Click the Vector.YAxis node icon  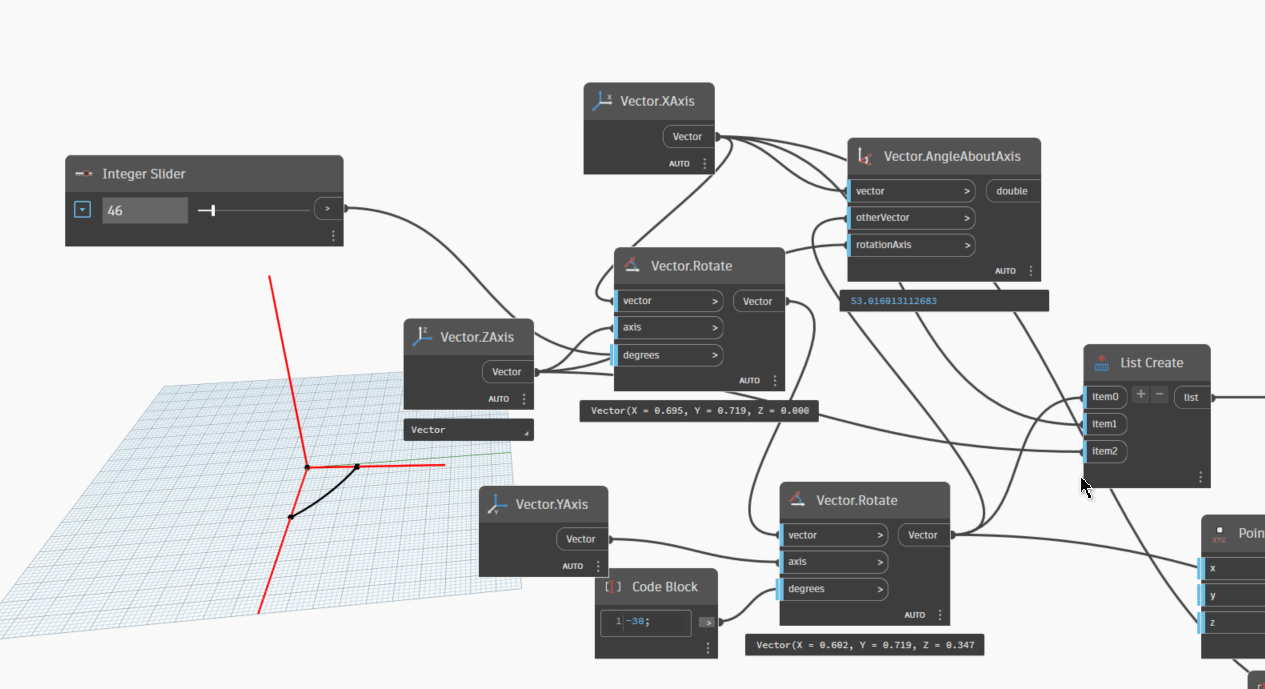pyautogui.click(x=498, y=505)
